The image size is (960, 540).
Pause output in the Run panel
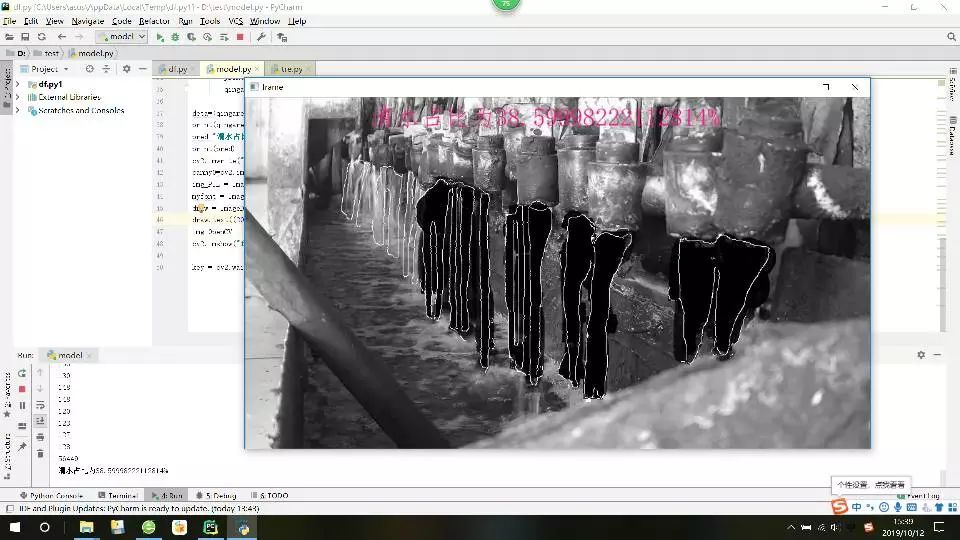click(22, 405)
